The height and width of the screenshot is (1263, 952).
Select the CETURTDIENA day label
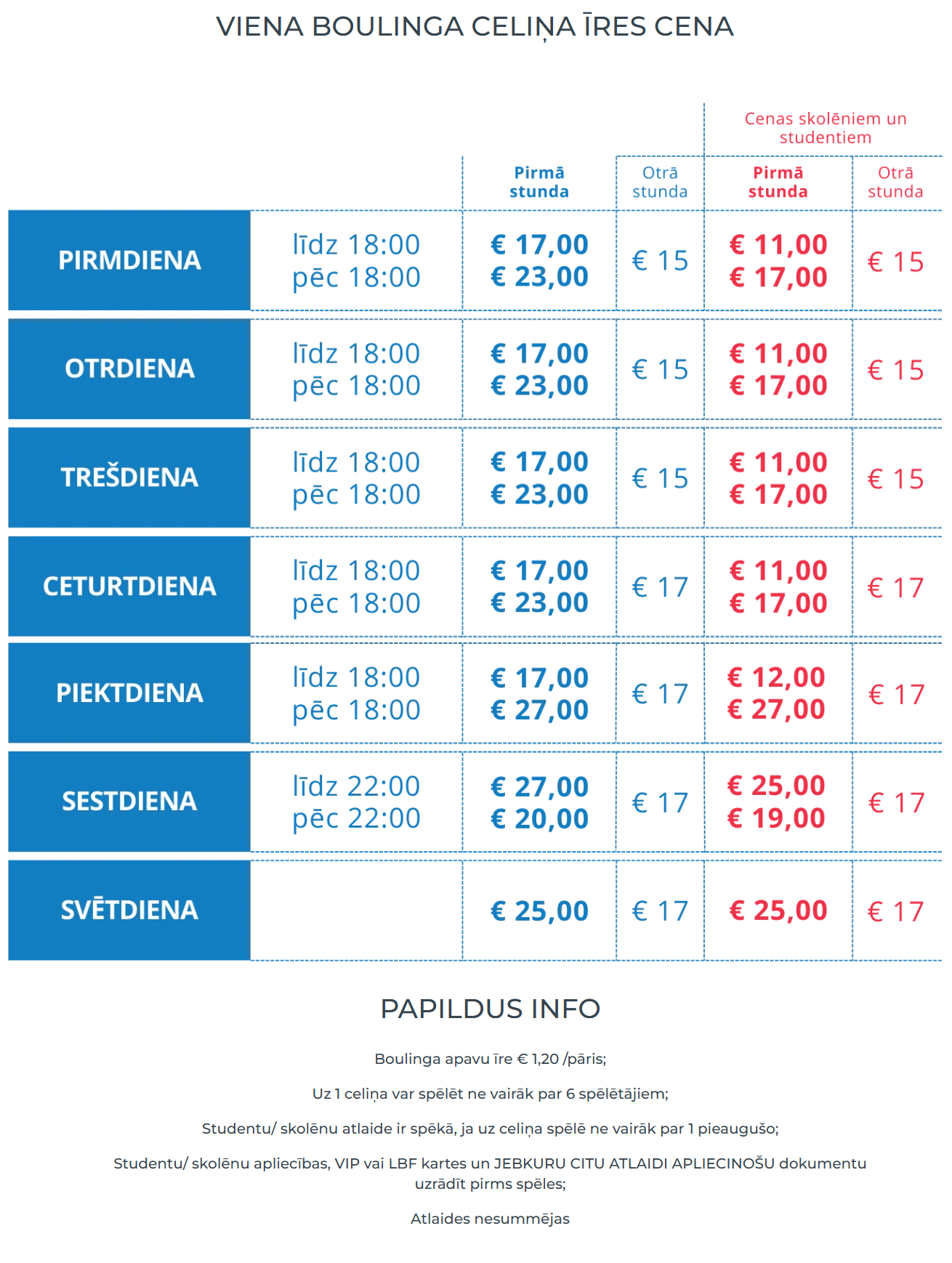click(x=129, y=586)
